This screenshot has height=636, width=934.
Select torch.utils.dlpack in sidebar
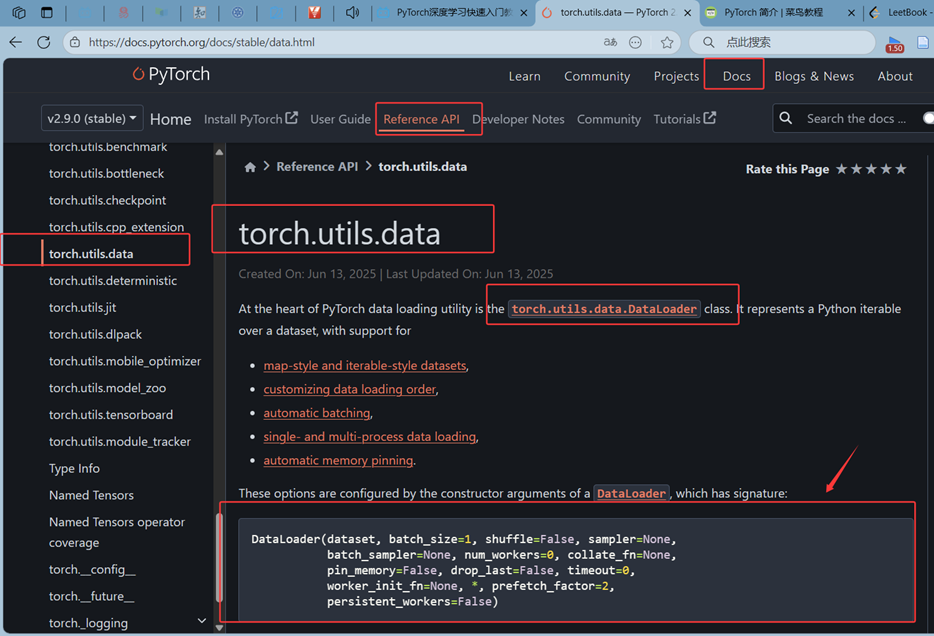(95, 334)
